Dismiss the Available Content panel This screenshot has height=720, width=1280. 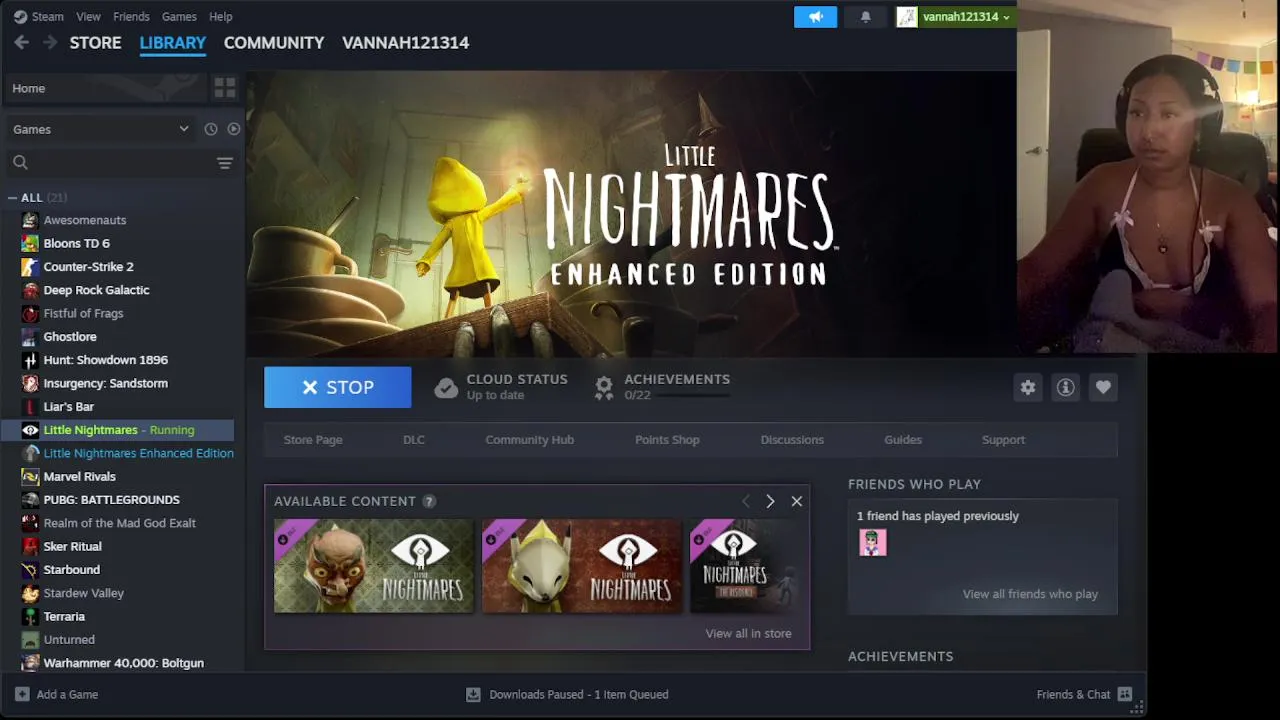tap(797, 501)
